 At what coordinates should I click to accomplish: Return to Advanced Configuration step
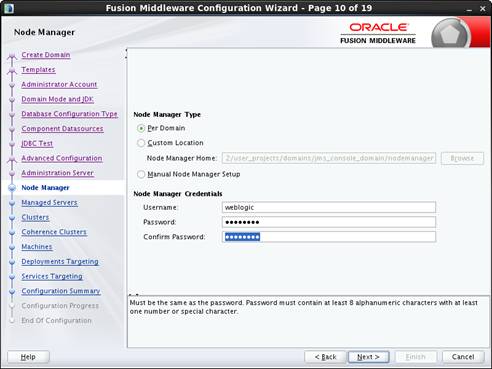click(62, 158)
